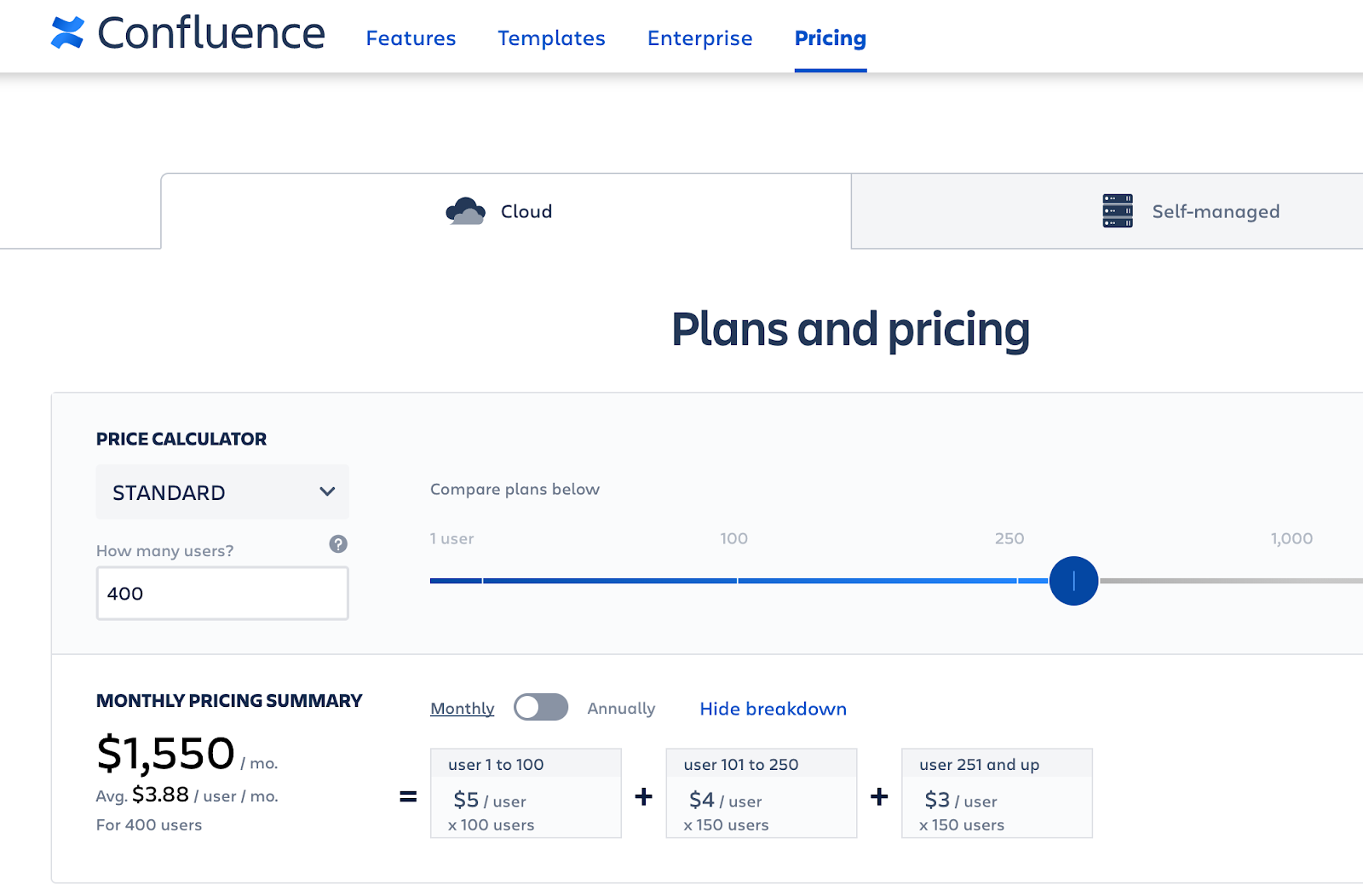Image resolution: width=1363 pixels, height=896 pixels.
Task: Open the Templates menu item
Action: coord(551,38)
